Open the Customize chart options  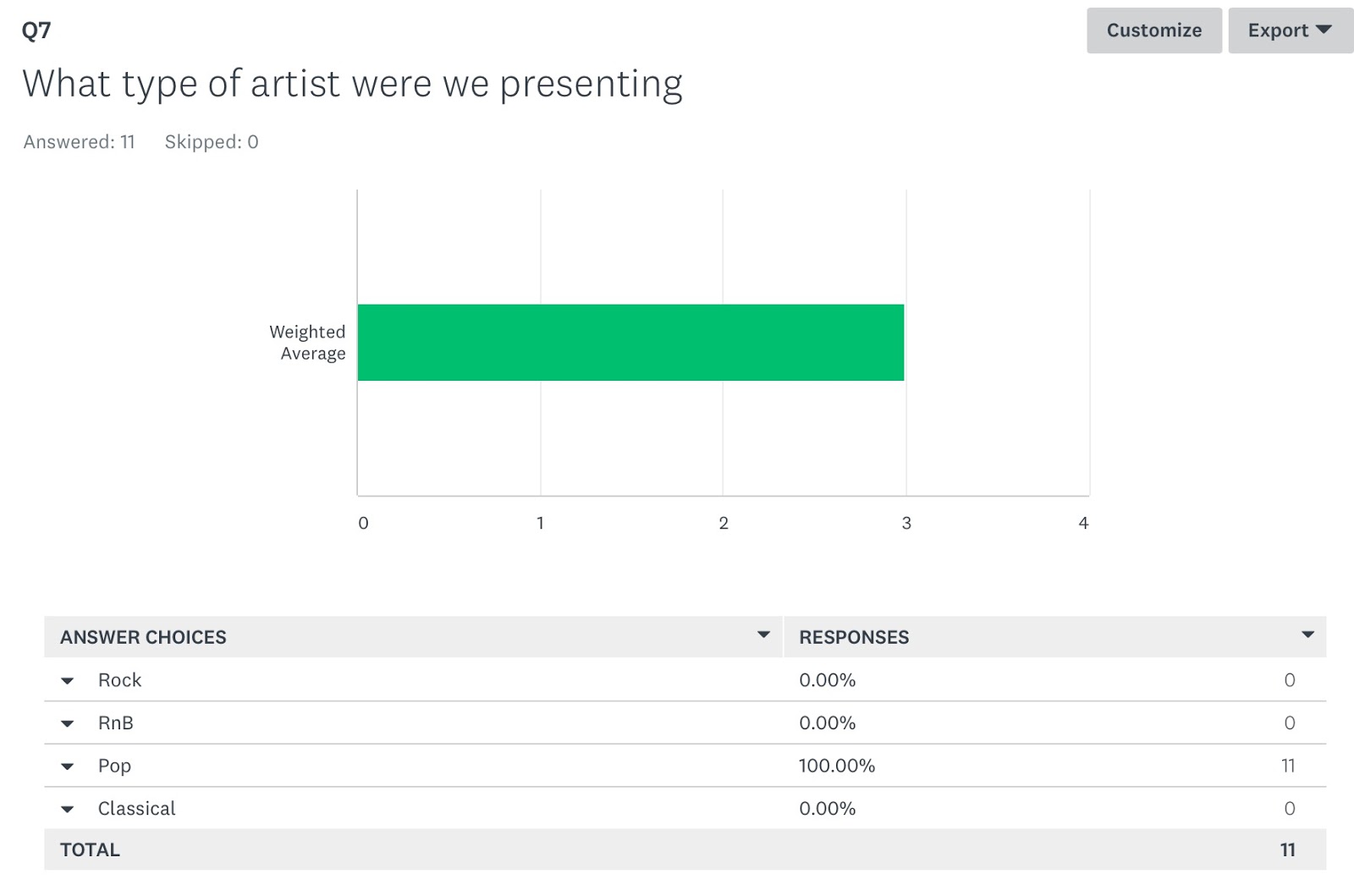[1153, 30]
